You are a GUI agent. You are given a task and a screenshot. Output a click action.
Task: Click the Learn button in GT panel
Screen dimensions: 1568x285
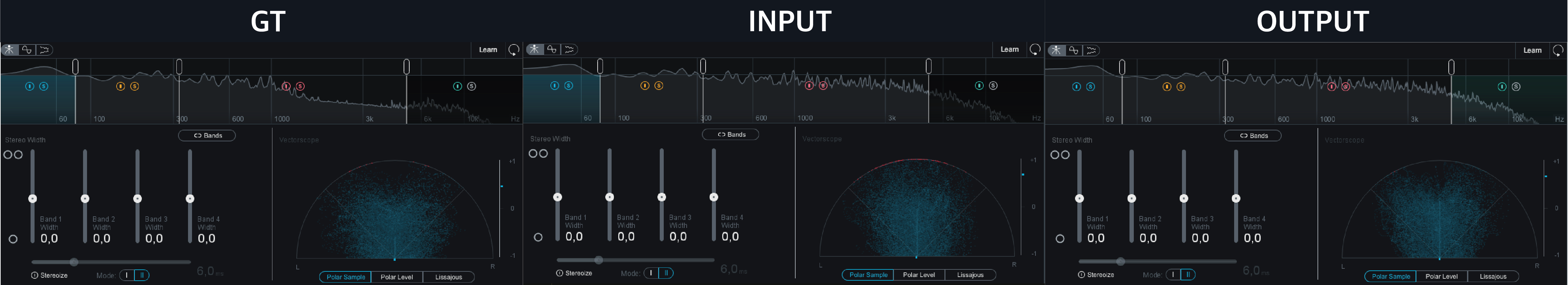[488, 50]
